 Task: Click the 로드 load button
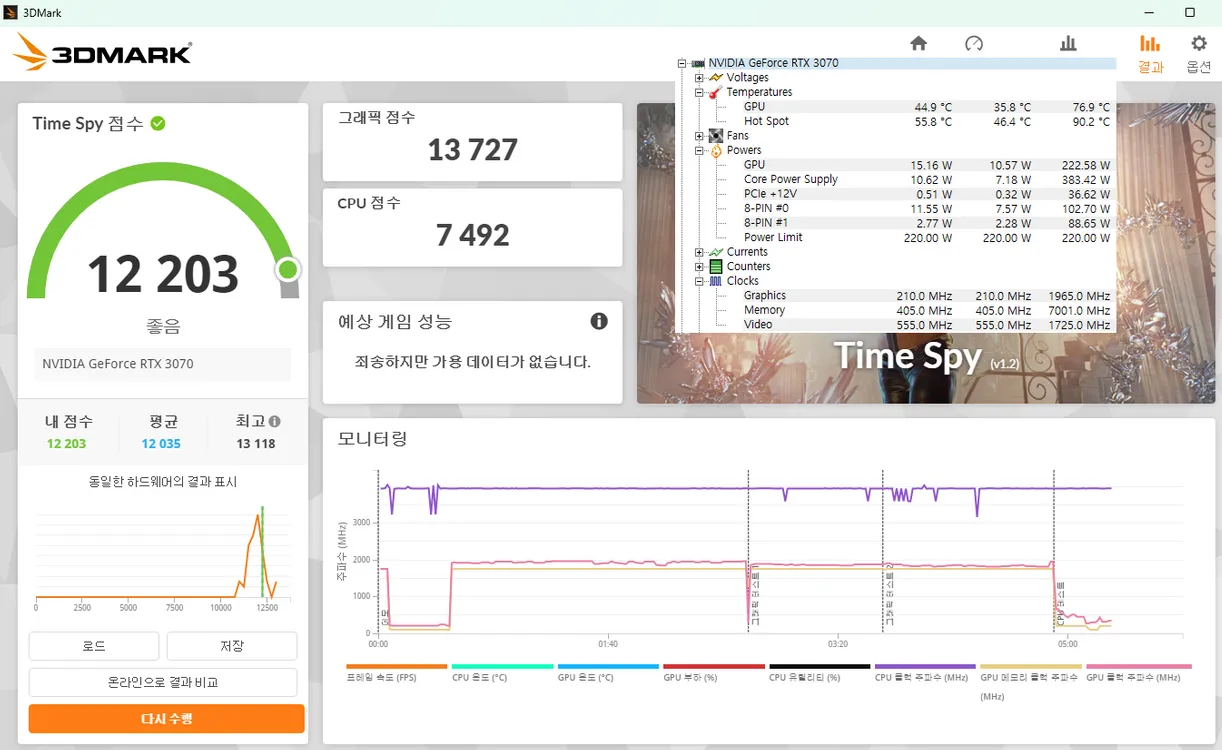coord(94,646)
